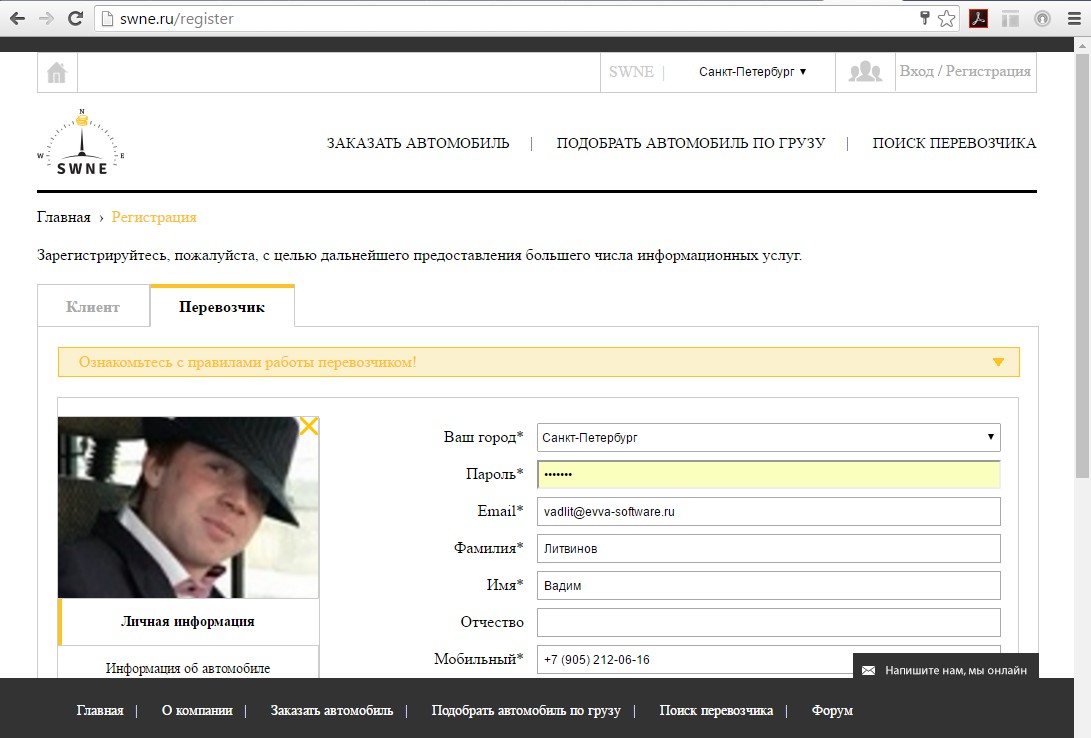Click the empty Отчество field
Screen dimensions: 1091x738
[x=769, y=623]
